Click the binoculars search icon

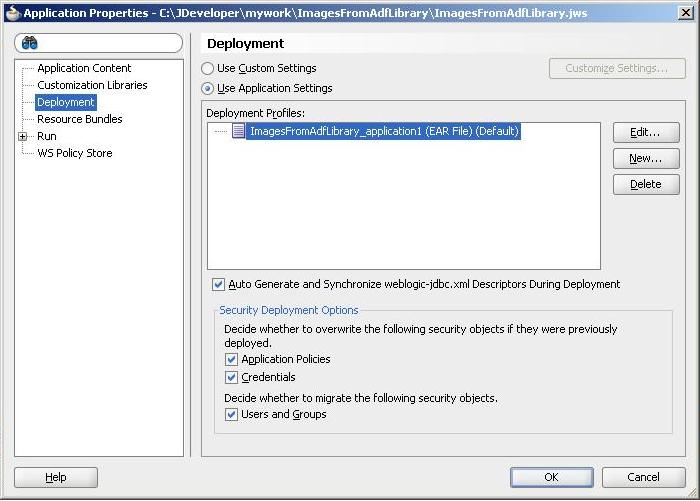[x=29, y=43]
